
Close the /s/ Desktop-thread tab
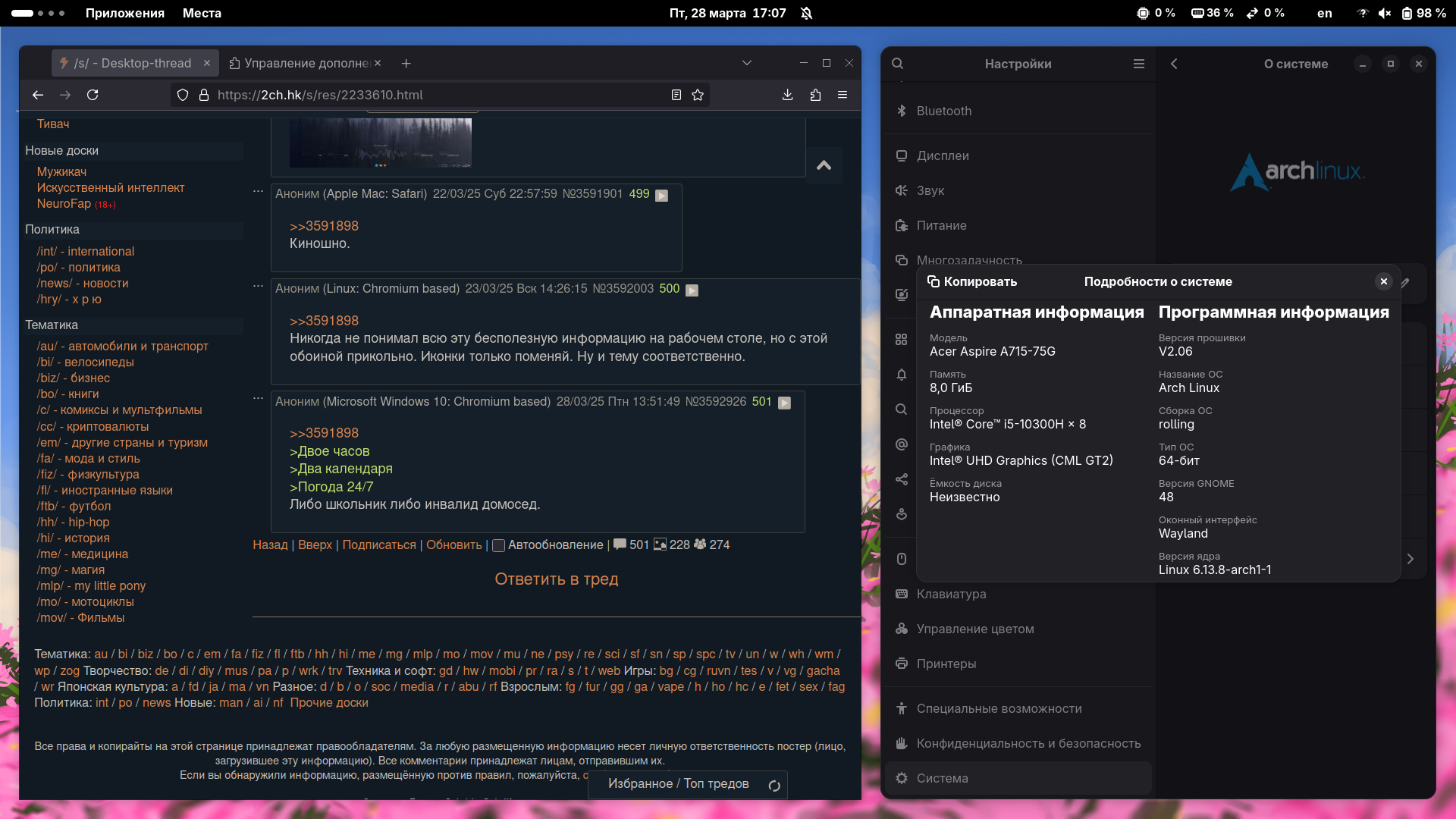point(206,63)
